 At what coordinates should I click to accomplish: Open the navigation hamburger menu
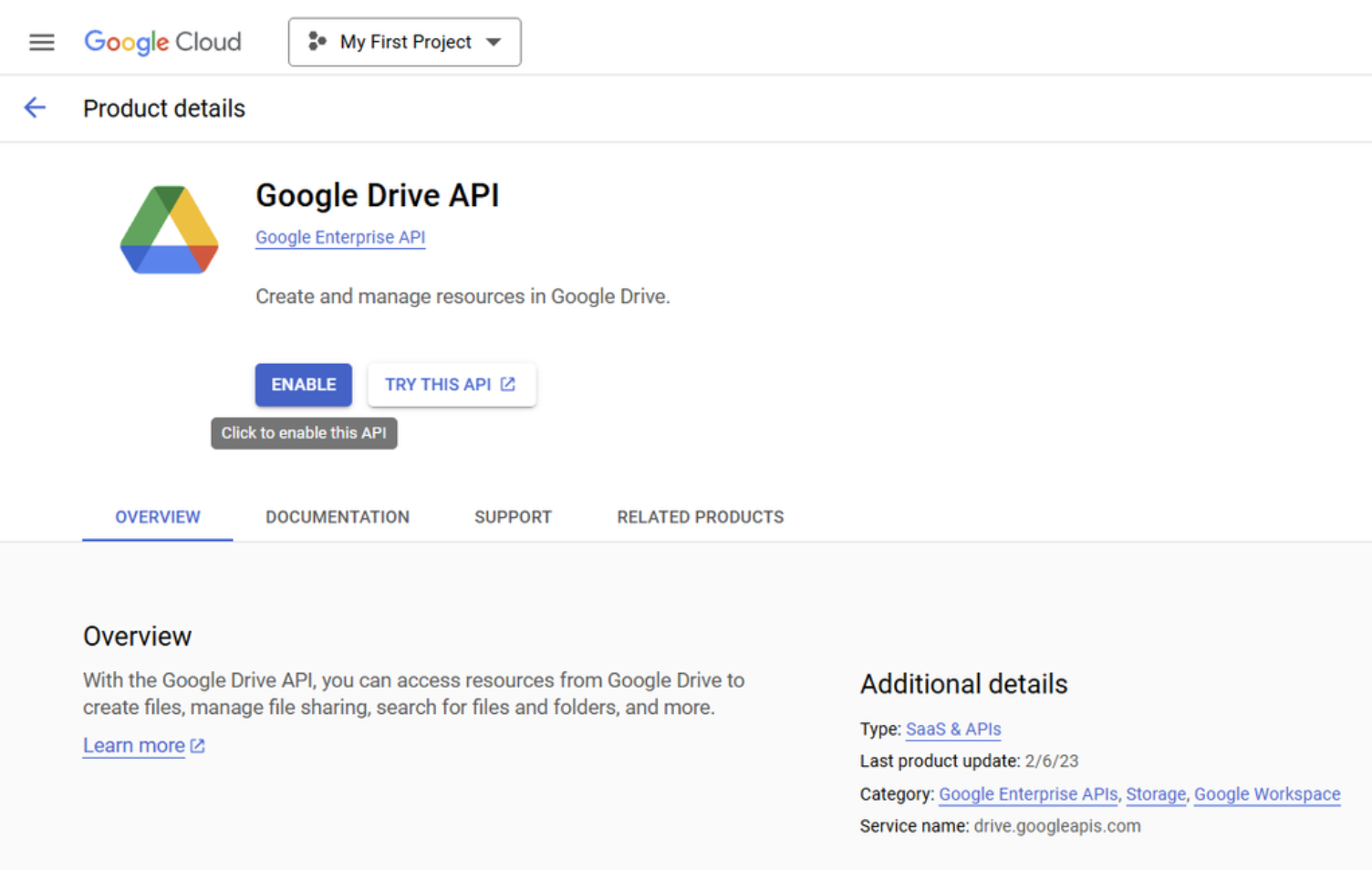[x=41, y=42]
